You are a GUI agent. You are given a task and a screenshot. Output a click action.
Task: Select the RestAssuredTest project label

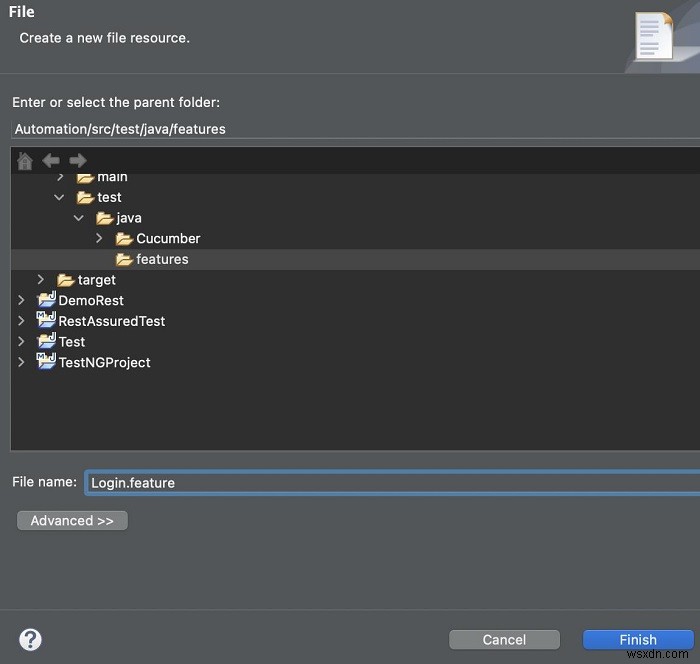point(112,321)
